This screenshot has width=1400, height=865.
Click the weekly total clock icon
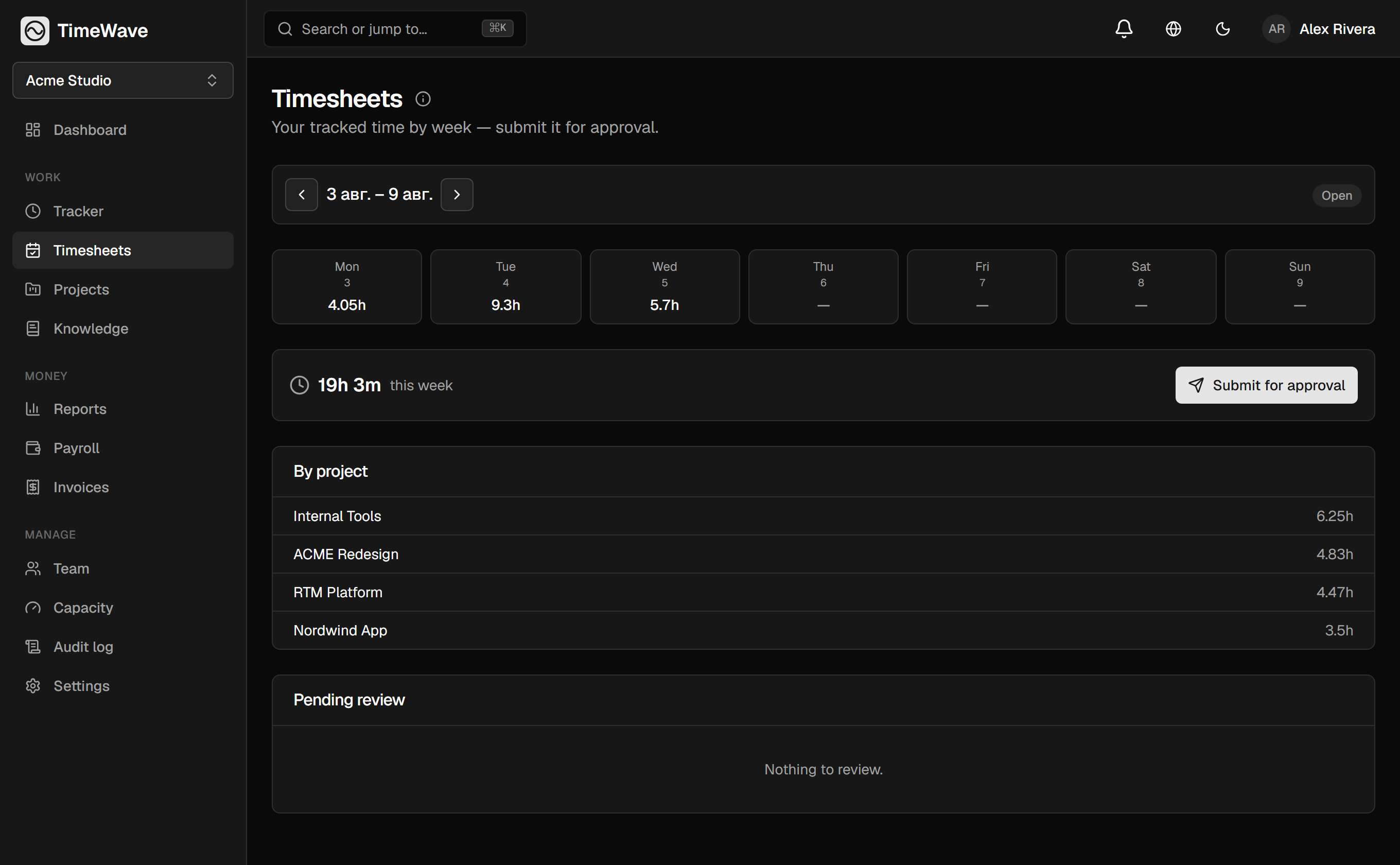tap(299, 385)
